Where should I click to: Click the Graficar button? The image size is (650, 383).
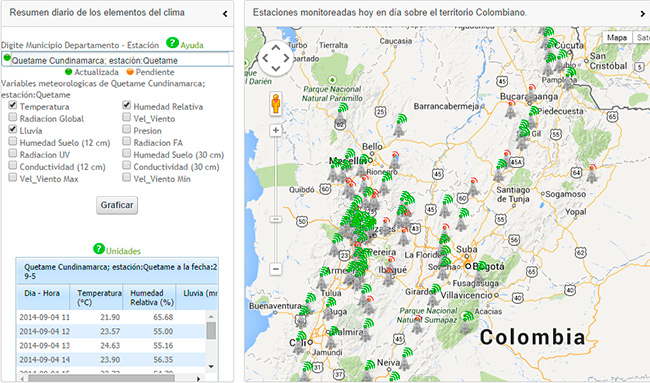[x=117, y=205]
